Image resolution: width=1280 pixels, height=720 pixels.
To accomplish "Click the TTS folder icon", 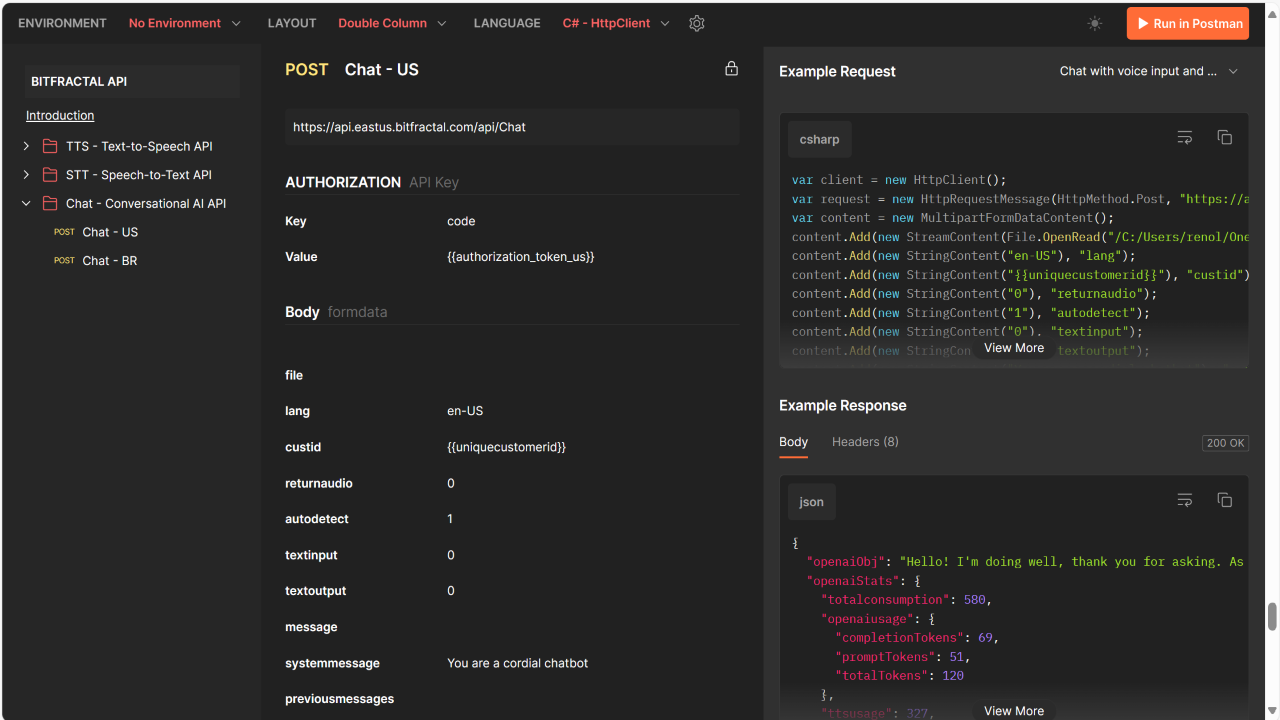I will point(50,146).
